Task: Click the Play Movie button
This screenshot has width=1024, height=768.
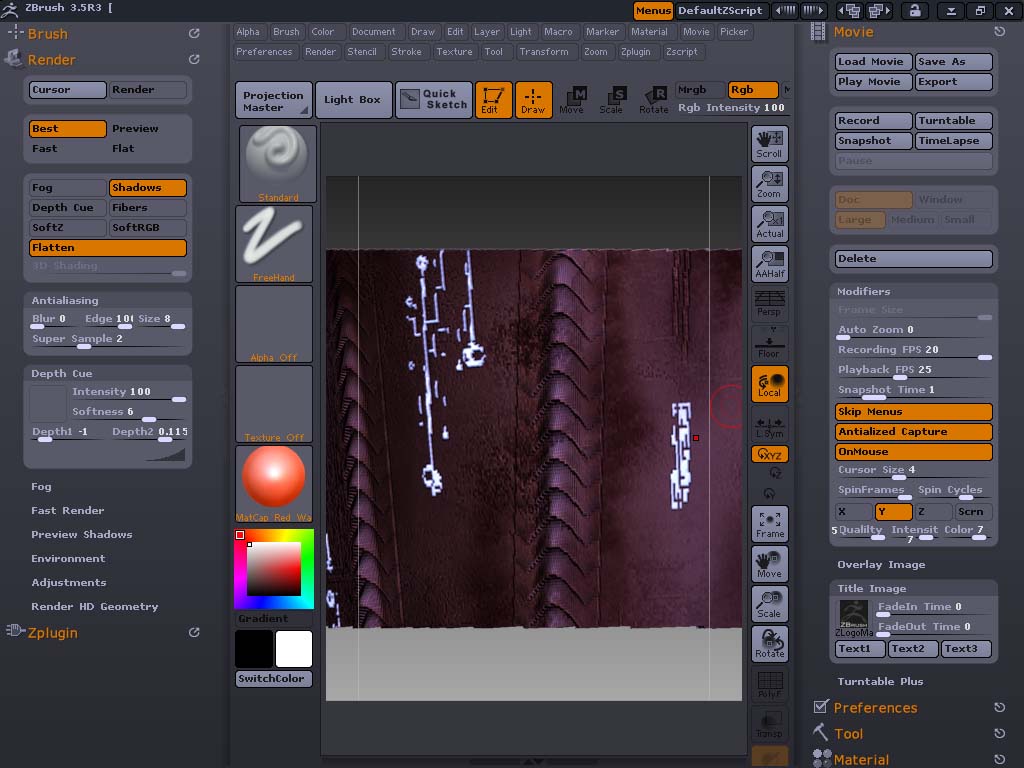Action: pyautogui.click(x=871, y=81)
